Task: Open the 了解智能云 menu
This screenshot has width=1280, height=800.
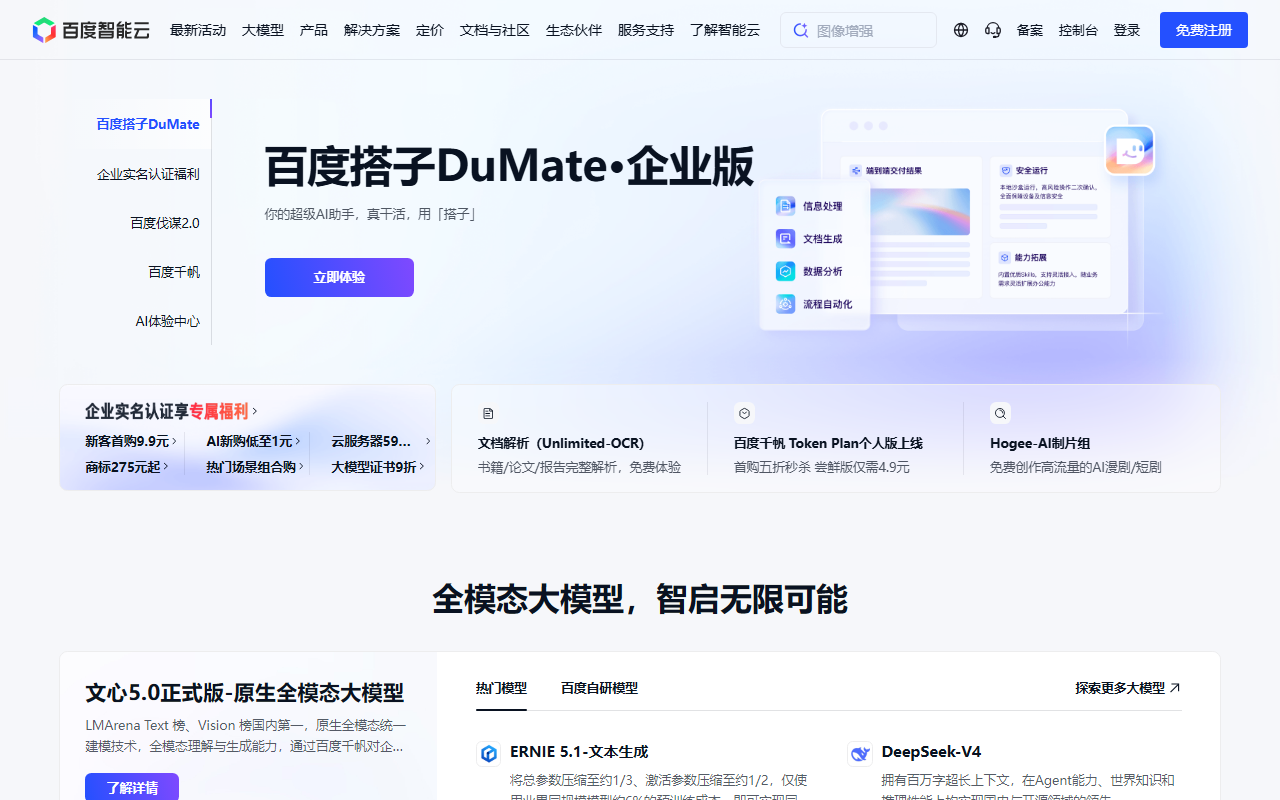Action: (x=725, y=30)
